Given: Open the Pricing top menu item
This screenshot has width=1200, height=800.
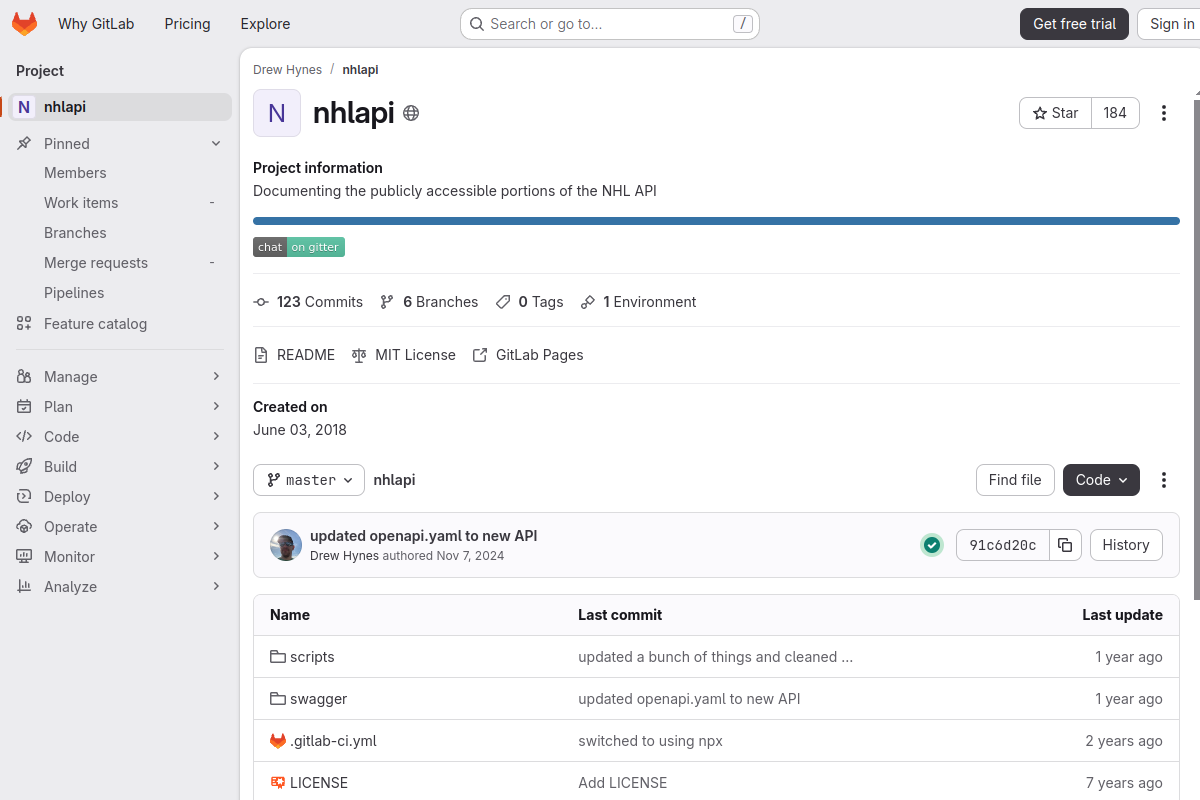Looking at the screenshot, I should point(187,24).
